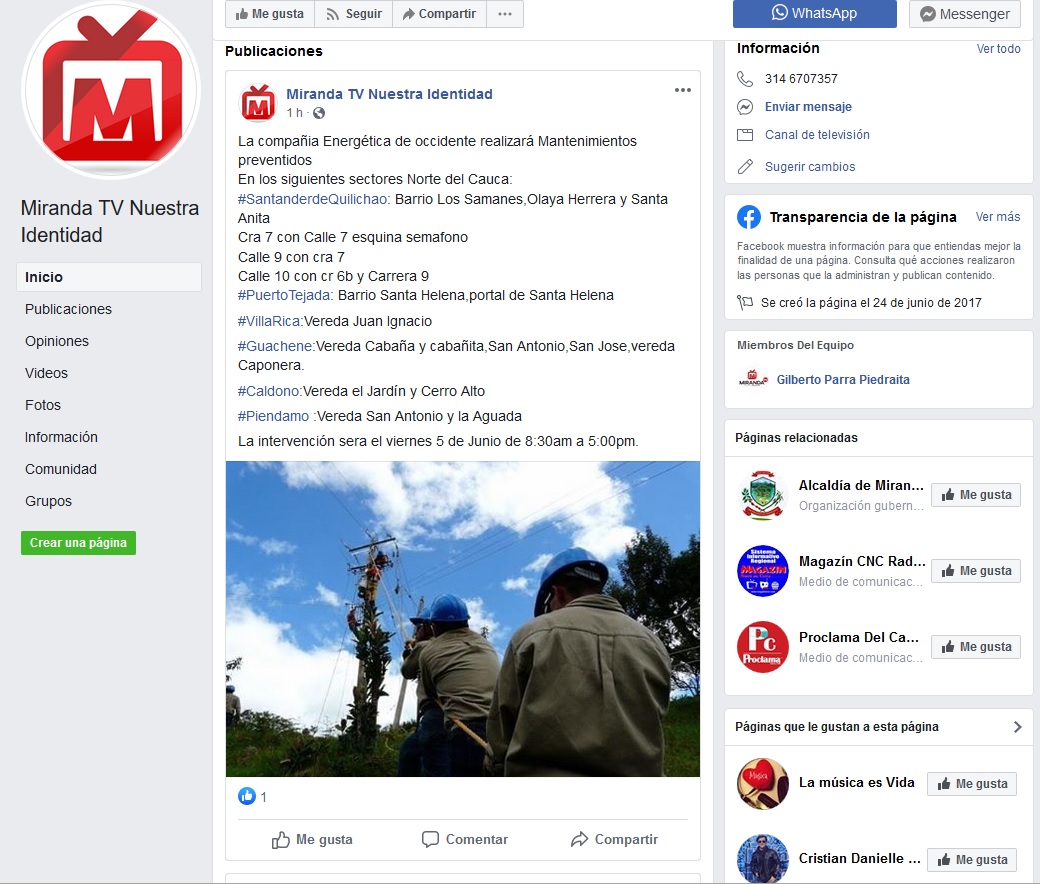This screenshot has height=884, width=1040.
Task: Like Proclama Del Cauca page
Action: point(976,647)
